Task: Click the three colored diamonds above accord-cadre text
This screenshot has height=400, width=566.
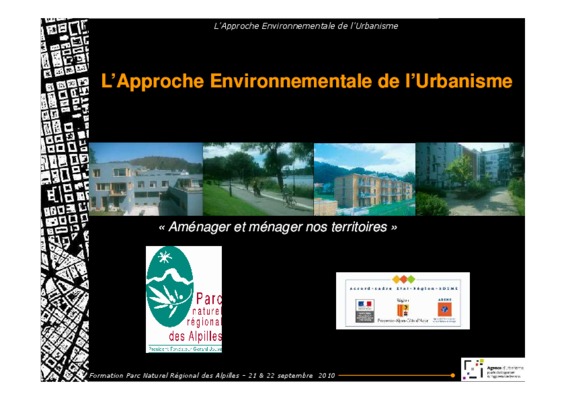Action: (x=404, y=279)
